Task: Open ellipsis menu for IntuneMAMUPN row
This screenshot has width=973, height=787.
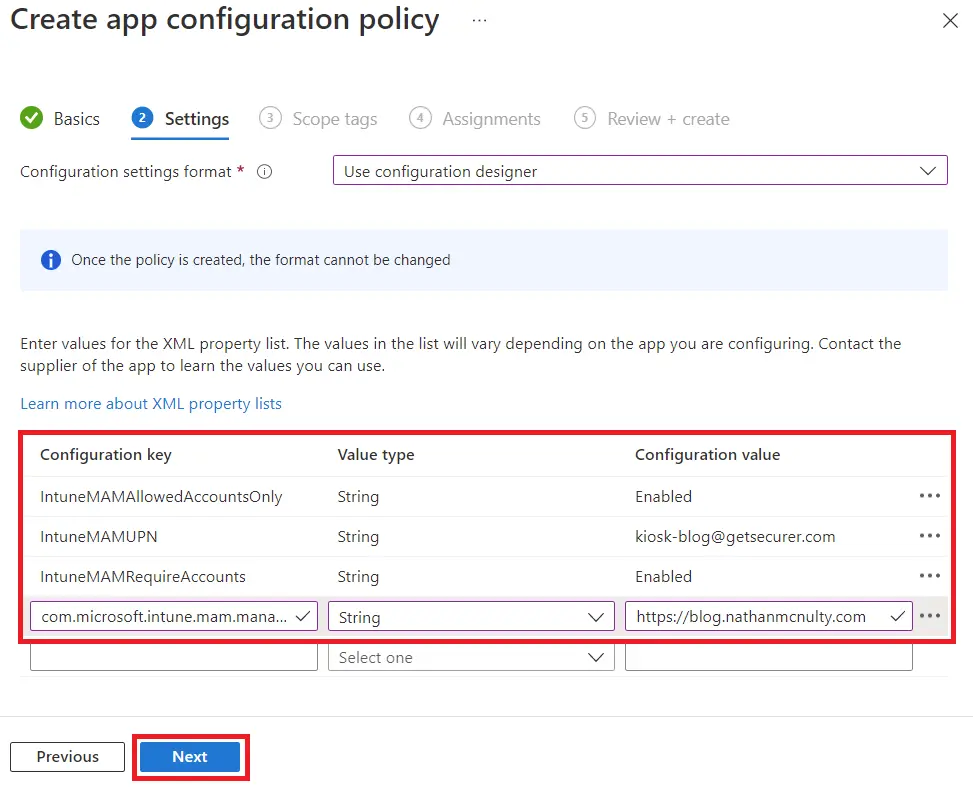Action: coord(929,536)
